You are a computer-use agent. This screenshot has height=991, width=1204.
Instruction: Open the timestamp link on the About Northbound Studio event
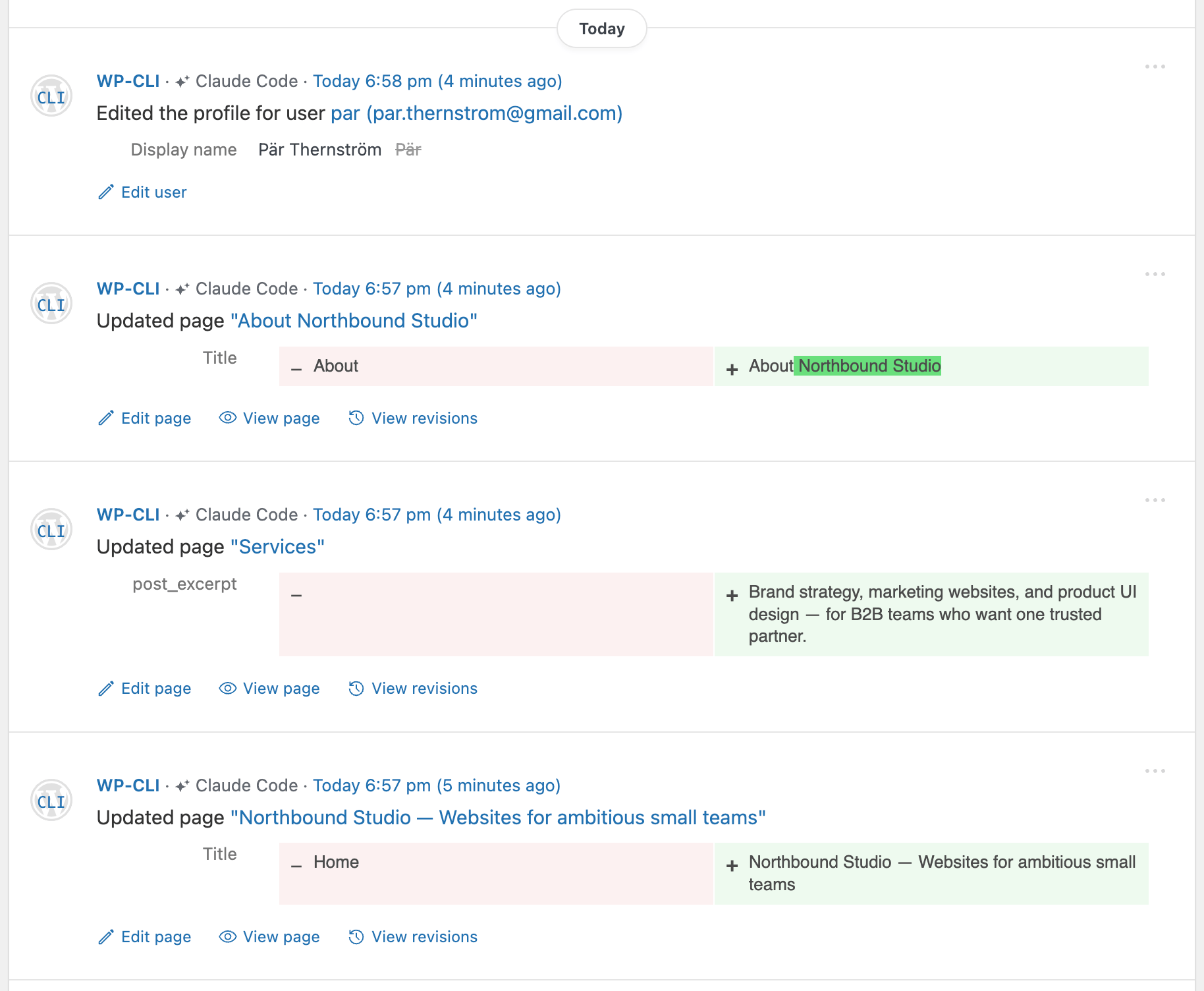tap(437, 289)
